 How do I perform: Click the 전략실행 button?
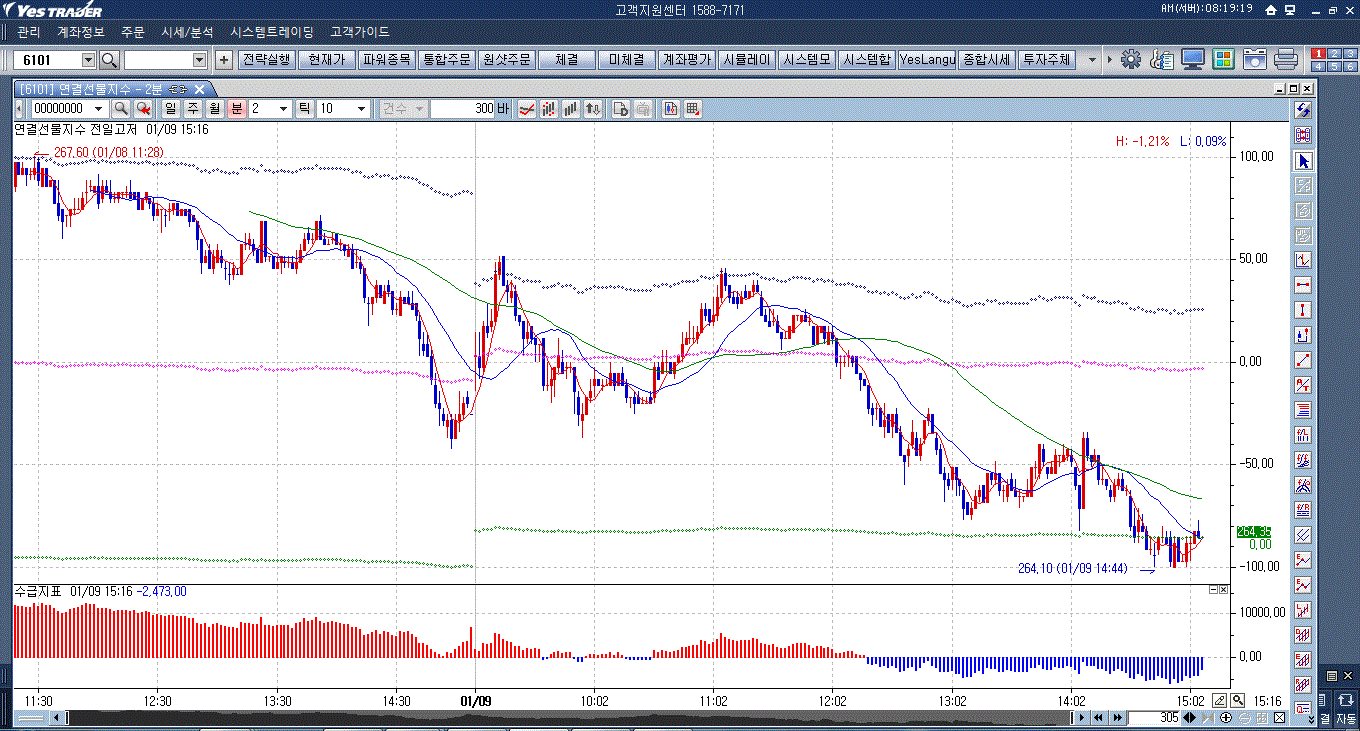(267, 60)
